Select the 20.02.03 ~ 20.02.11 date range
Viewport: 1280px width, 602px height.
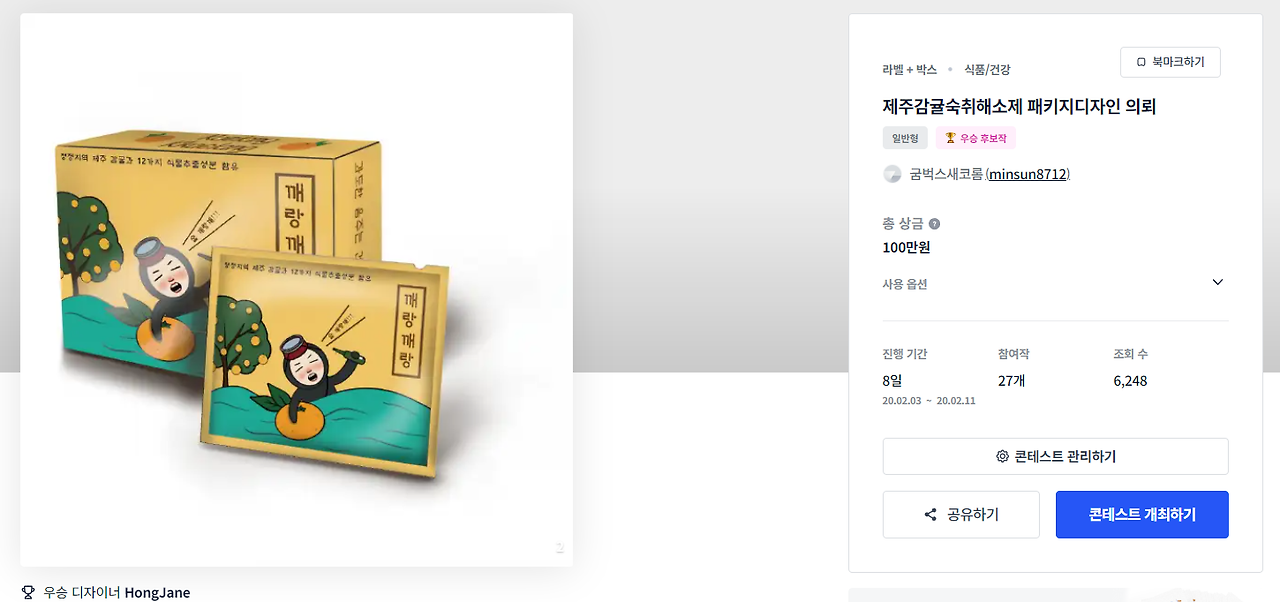click(x=929, y=401)
